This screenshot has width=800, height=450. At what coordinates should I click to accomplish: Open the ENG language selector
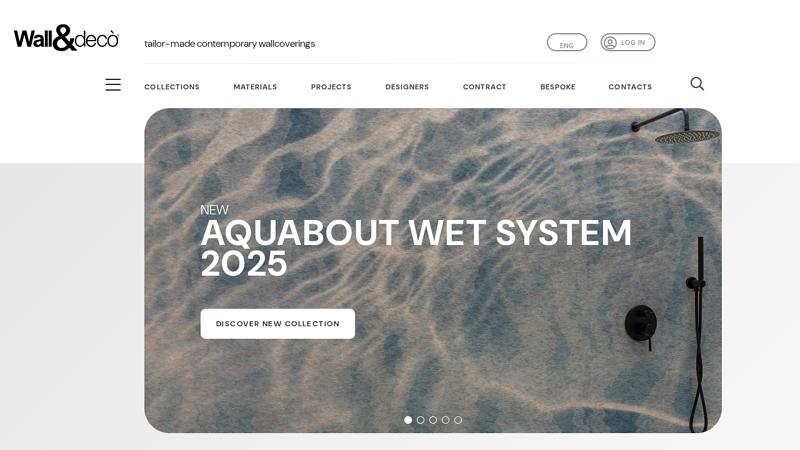pyautogui.click(x=567, y=42)
